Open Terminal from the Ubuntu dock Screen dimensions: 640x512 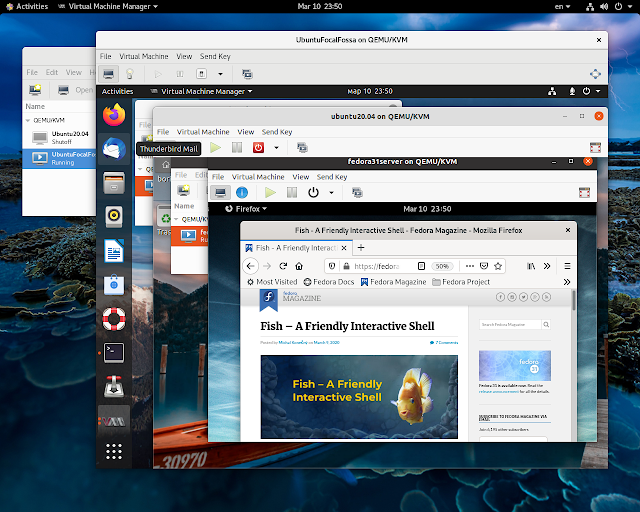(114, 352)
